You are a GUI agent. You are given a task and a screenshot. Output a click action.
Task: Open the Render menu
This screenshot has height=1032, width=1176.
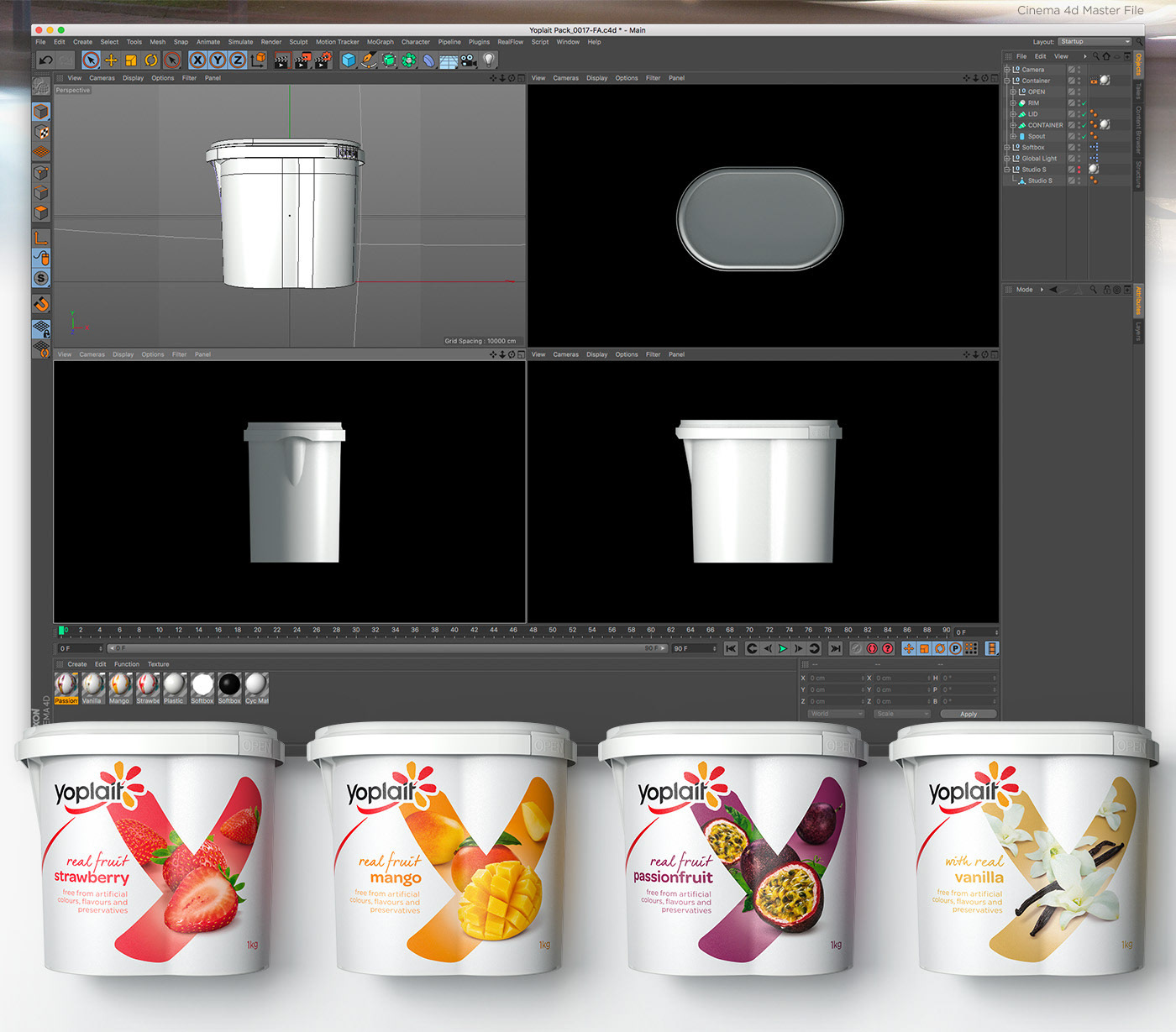[270, 42]
